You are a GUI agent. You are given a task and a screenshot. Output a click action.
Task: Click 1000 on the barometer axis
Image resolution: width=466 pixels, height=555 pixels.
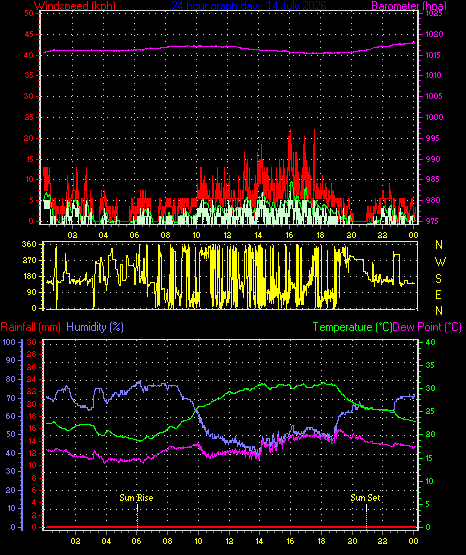tap(434, 117)
